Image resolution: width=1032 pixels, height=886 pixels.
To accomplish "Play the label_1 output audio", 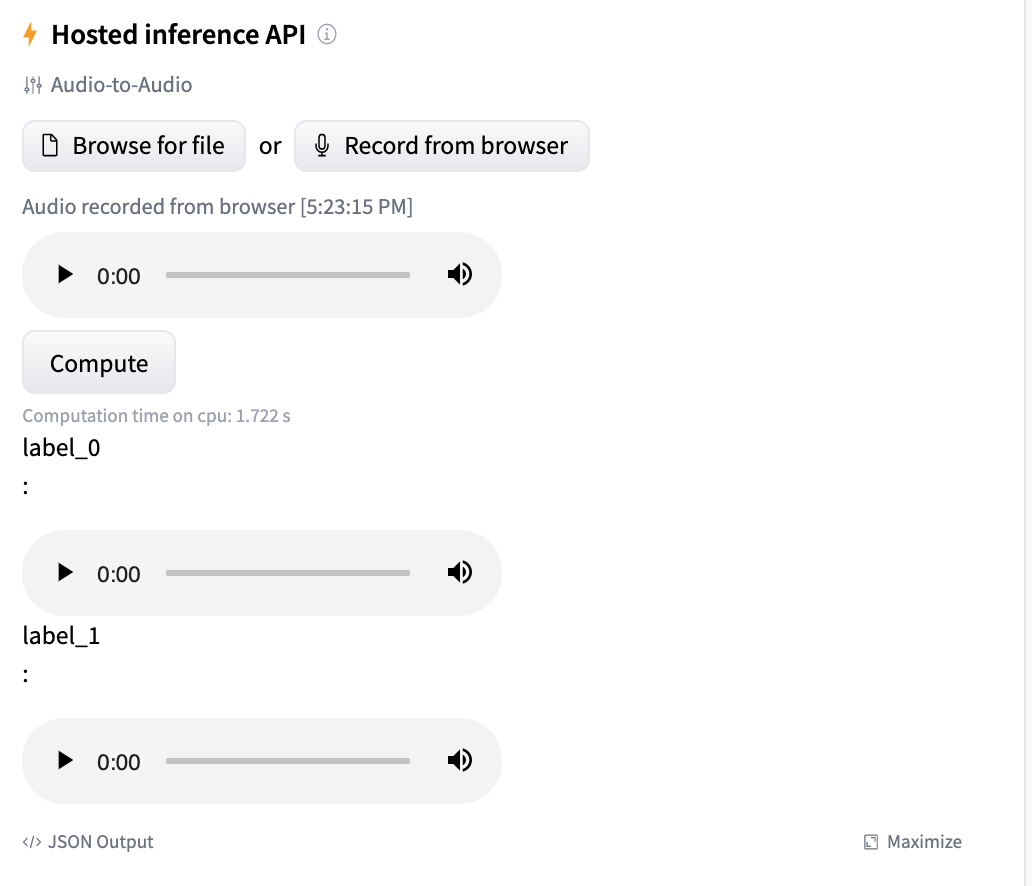I will pyautogui.click(x=65, y=760).
